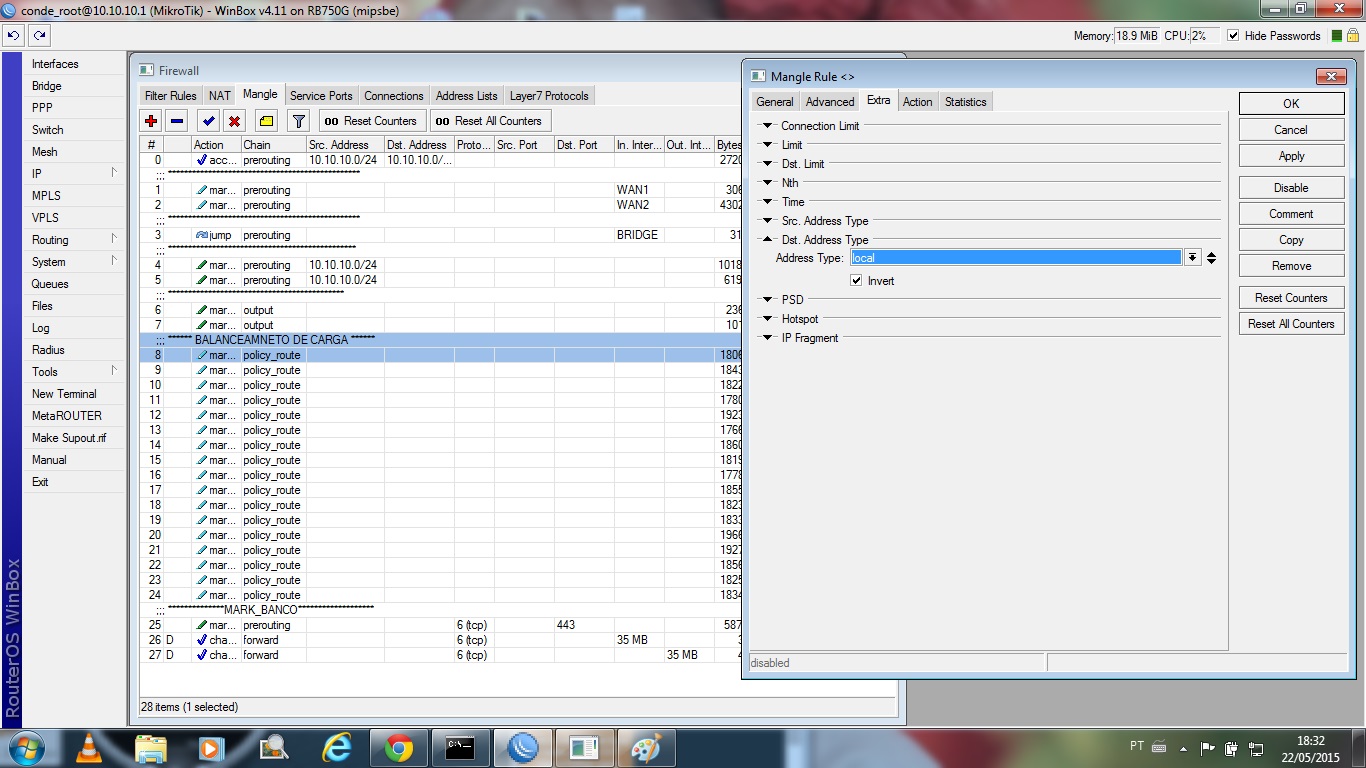
Task: Collapse the Dst. Address Type section
Action: tap(768, 240)
